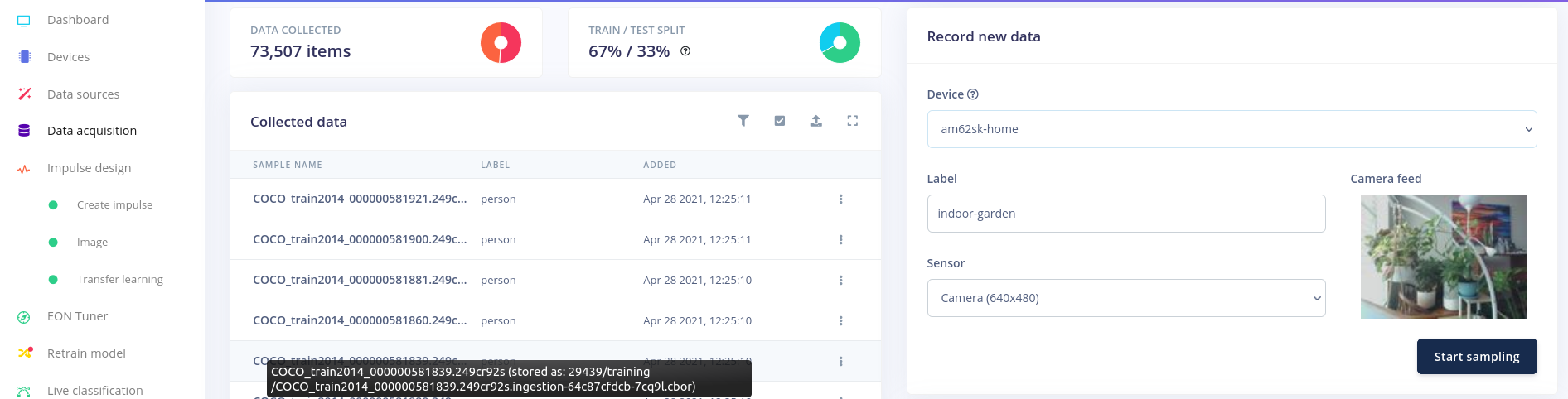Click the upload data icon

[x=816, y=121]
